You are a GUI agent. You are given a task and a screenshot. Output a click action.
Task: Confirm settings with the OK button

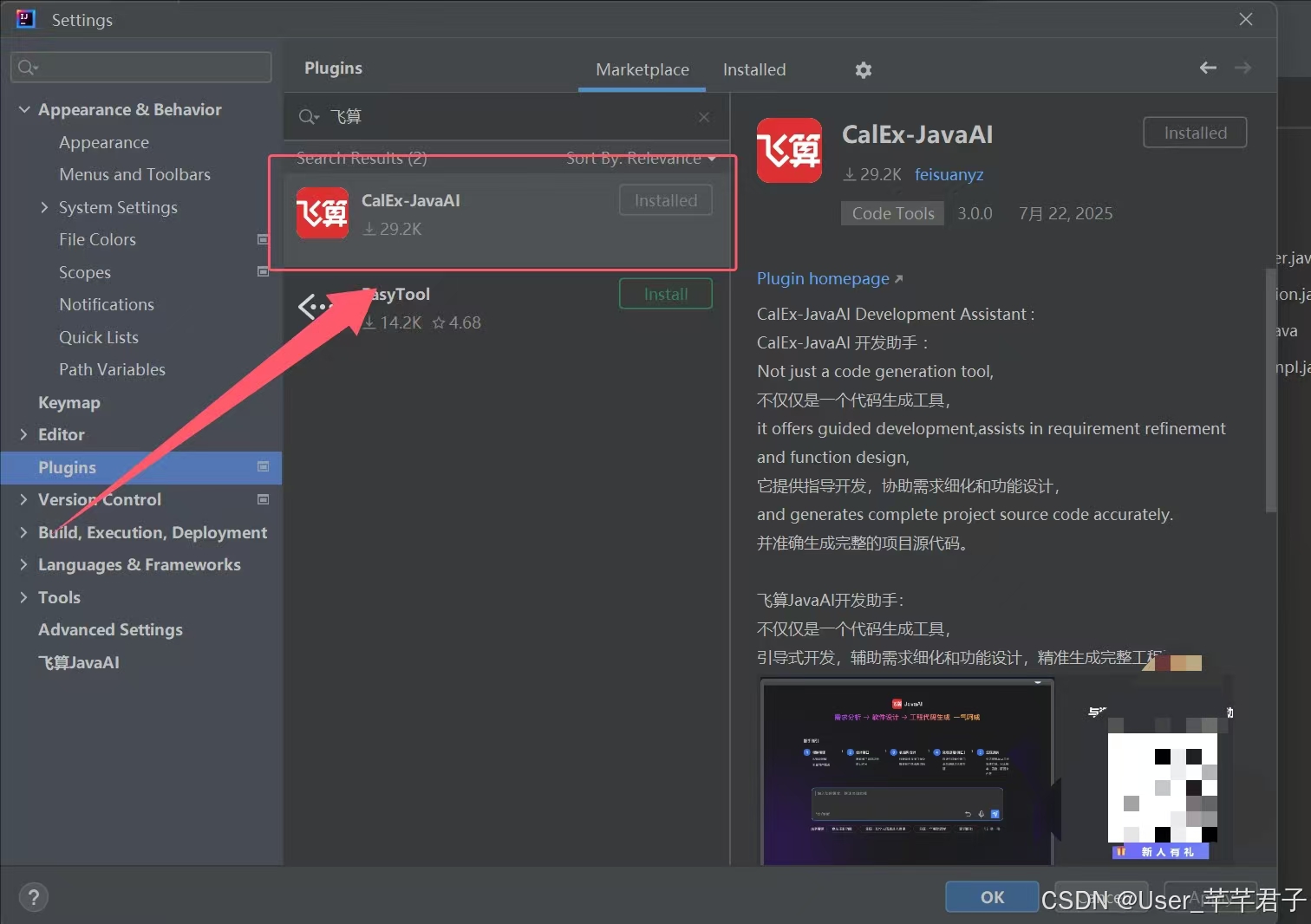992,897
